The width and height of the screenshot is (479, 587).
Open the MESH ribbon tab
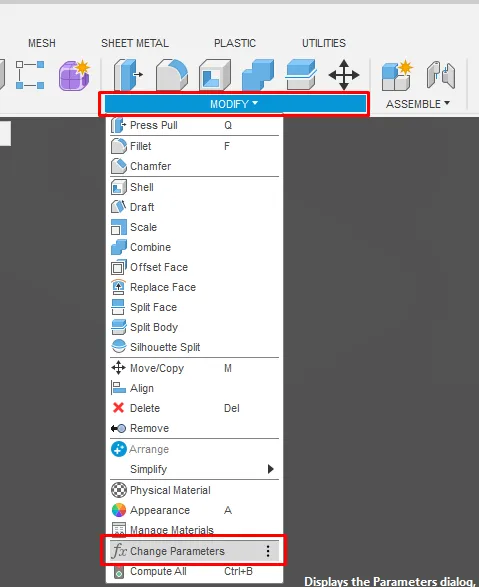pyautogui.click(x=42, y=43)
